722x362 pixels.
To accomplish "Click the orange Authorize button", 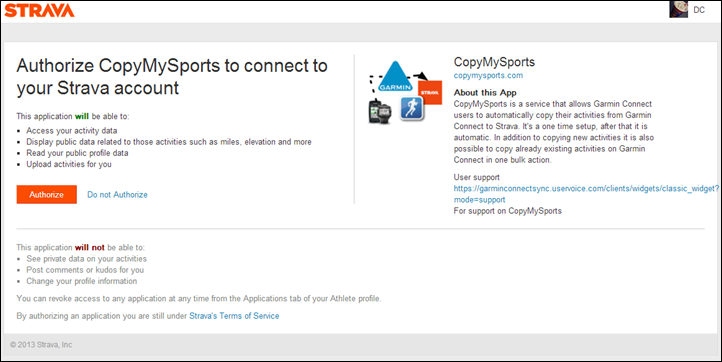I will [x=47, y=194].
